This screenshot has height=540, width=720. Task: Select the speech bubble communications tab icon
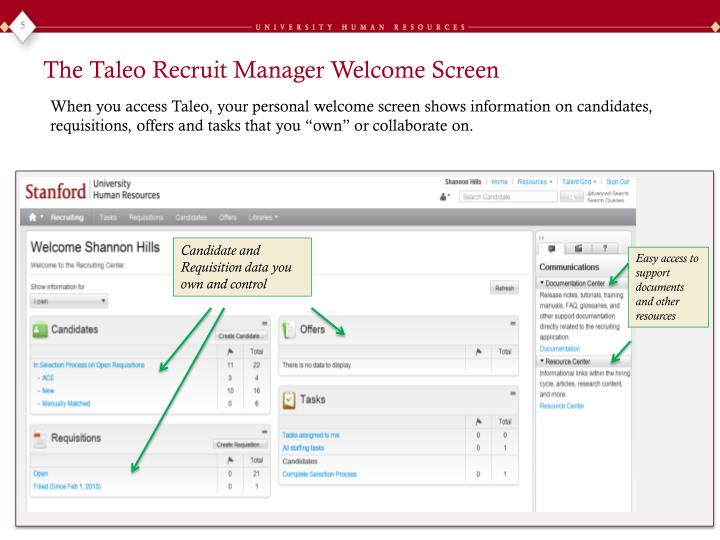[x=552, y=248]
